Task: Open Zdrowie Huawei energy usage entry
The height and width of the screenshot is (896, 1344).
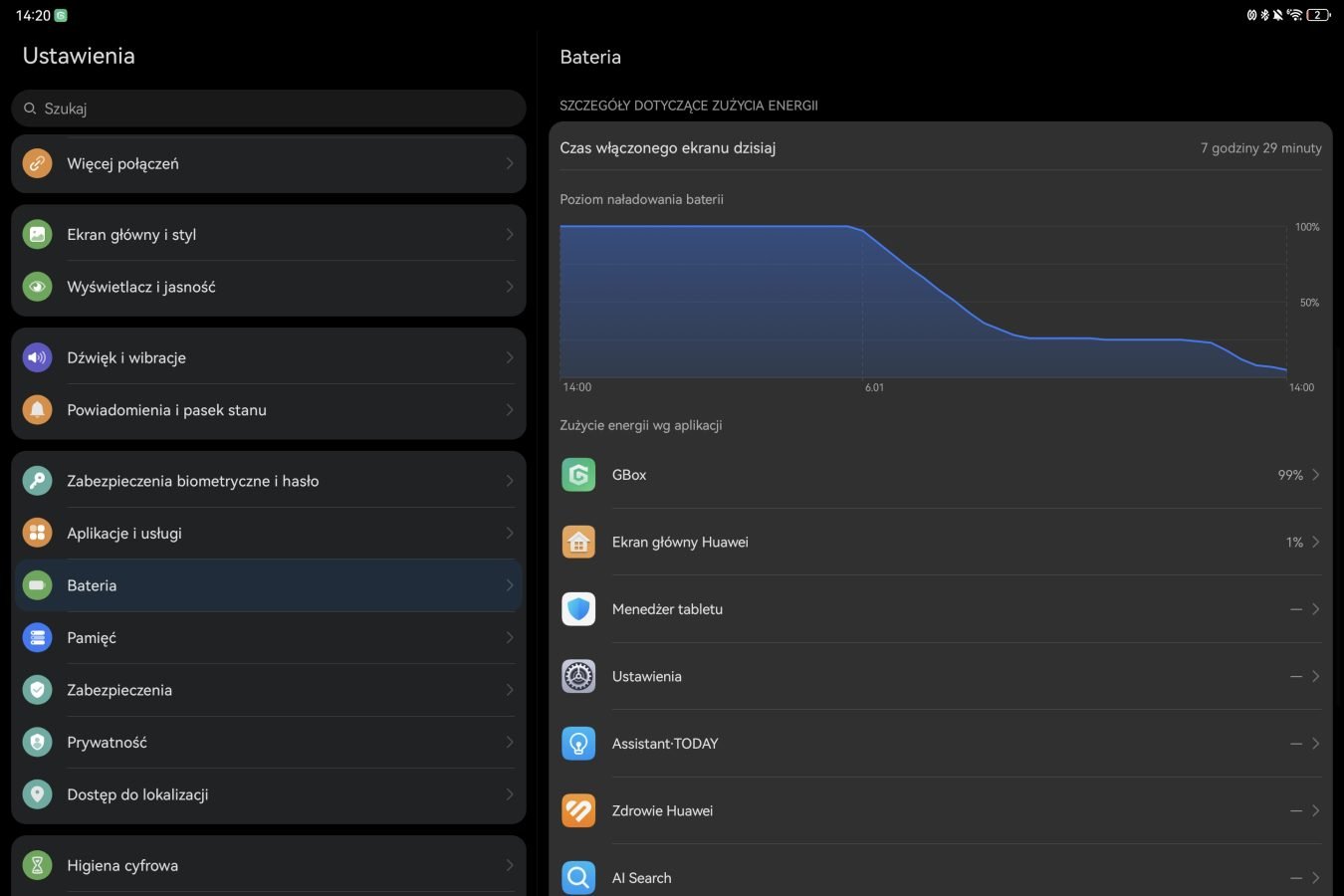Action: tap(941, 810)
